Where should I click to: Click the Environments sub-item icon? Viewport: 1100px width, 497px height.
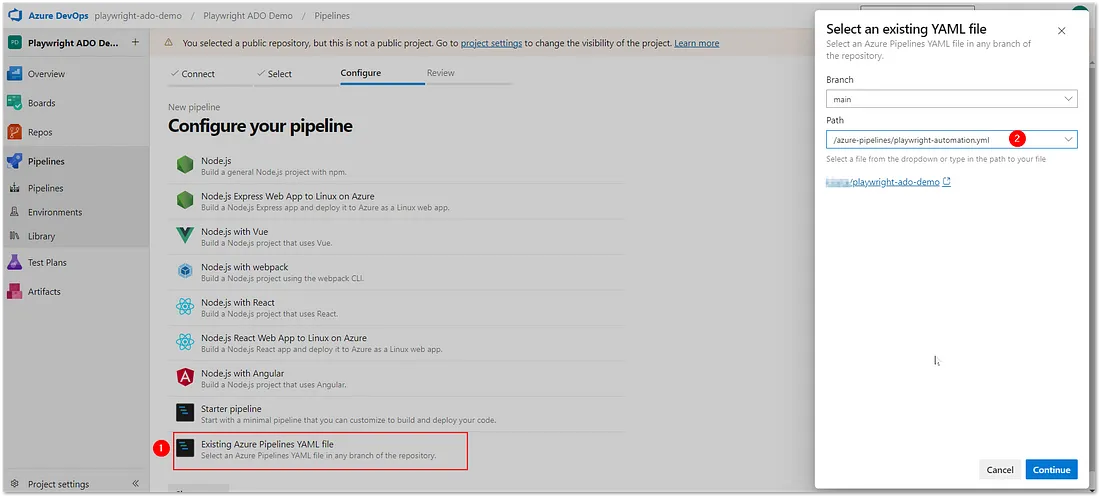tap(15, 212)
